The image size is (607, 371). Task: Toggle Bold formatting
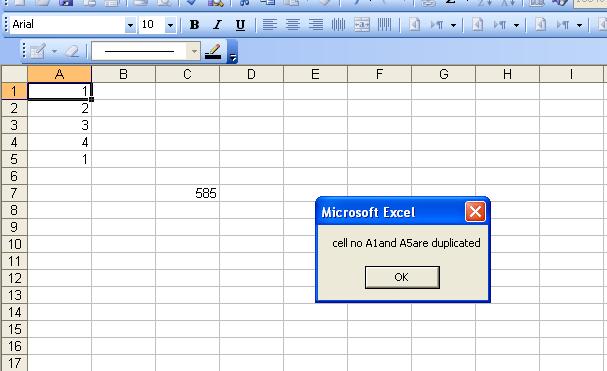click(194, 25)
